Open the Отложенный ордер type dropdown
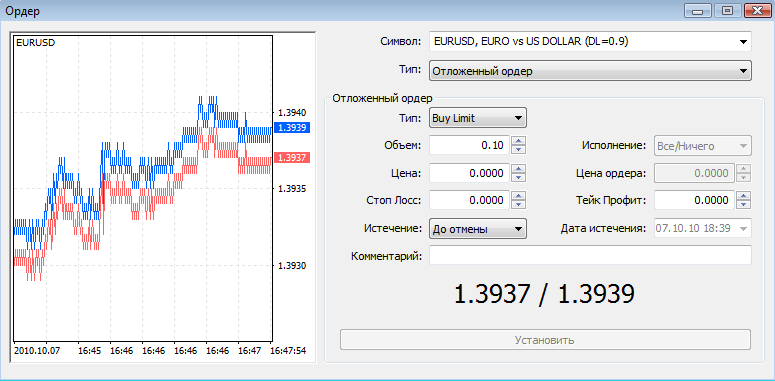Viewport: 775px width, 381px height. [590, 71]
